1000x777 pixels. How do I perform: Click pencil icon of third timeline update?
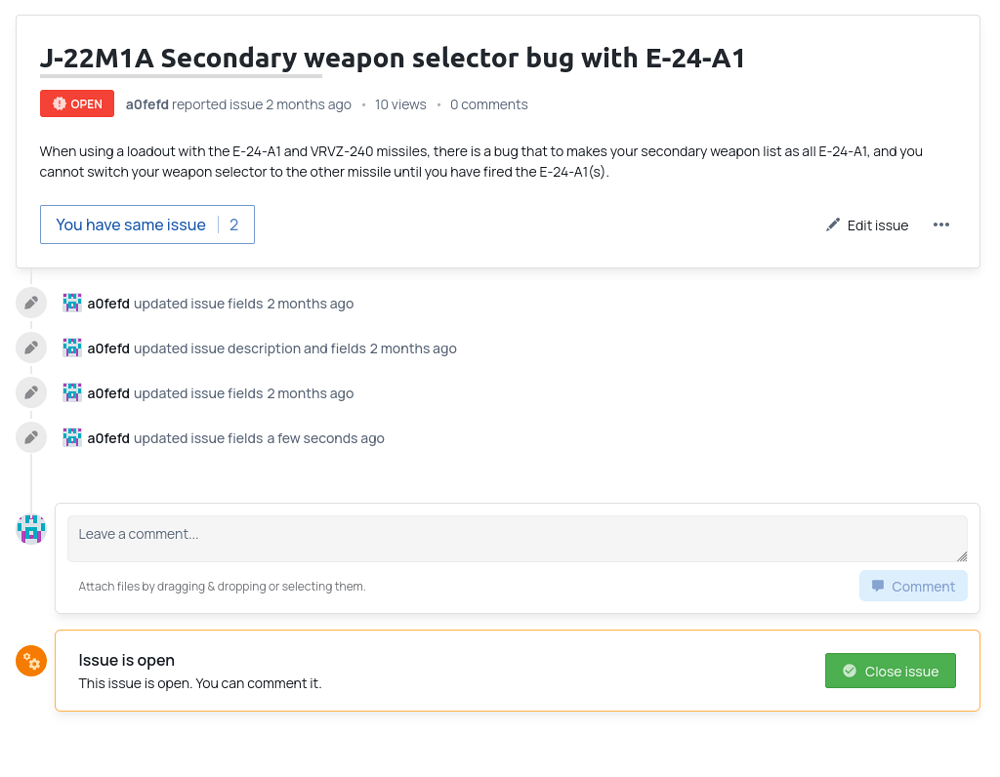(x=31, y=392)
